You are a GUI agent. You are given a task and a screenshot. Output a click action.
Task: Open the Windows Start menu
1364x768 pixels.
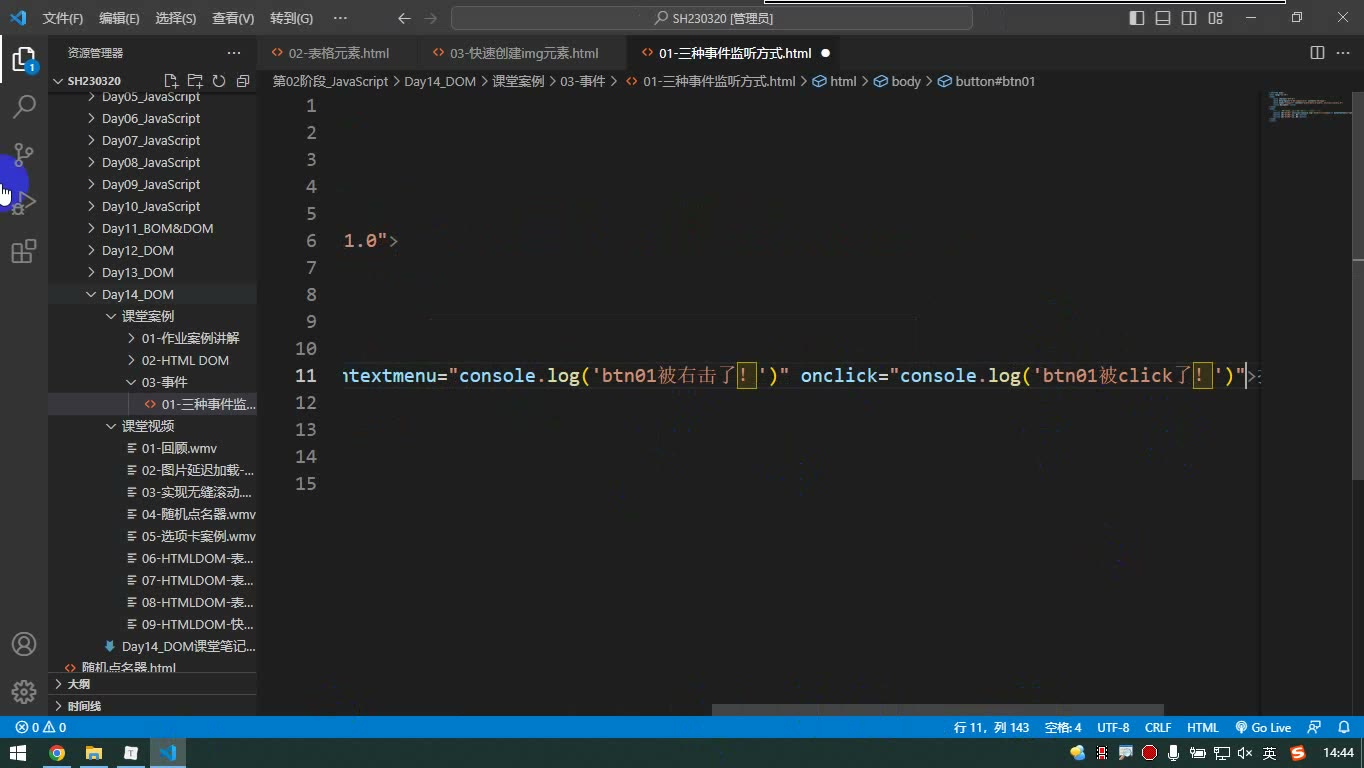click(18, 753)
